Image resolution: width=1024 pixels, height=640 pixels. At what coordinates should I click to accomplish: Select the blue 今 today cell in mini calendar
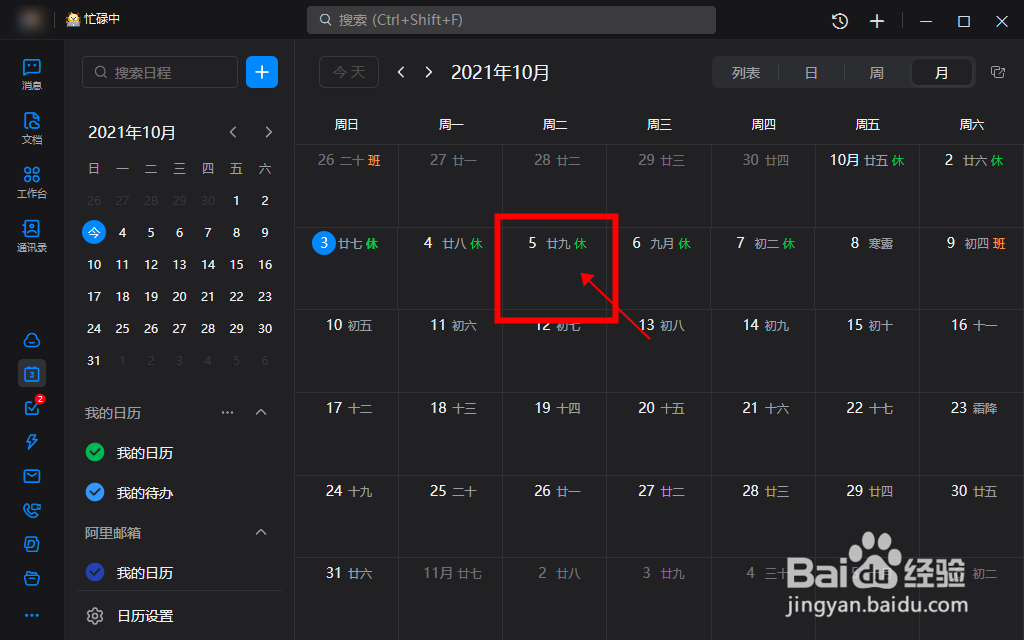[94, 232]
